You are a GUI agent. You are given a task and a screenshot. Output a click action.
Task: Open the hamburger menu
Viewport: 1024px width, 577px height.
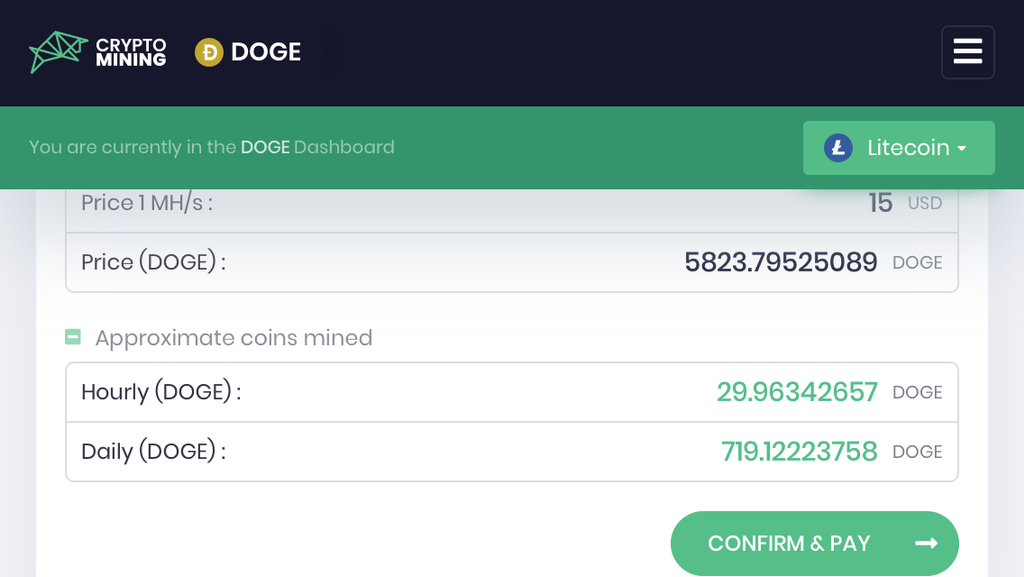point(967,52)
